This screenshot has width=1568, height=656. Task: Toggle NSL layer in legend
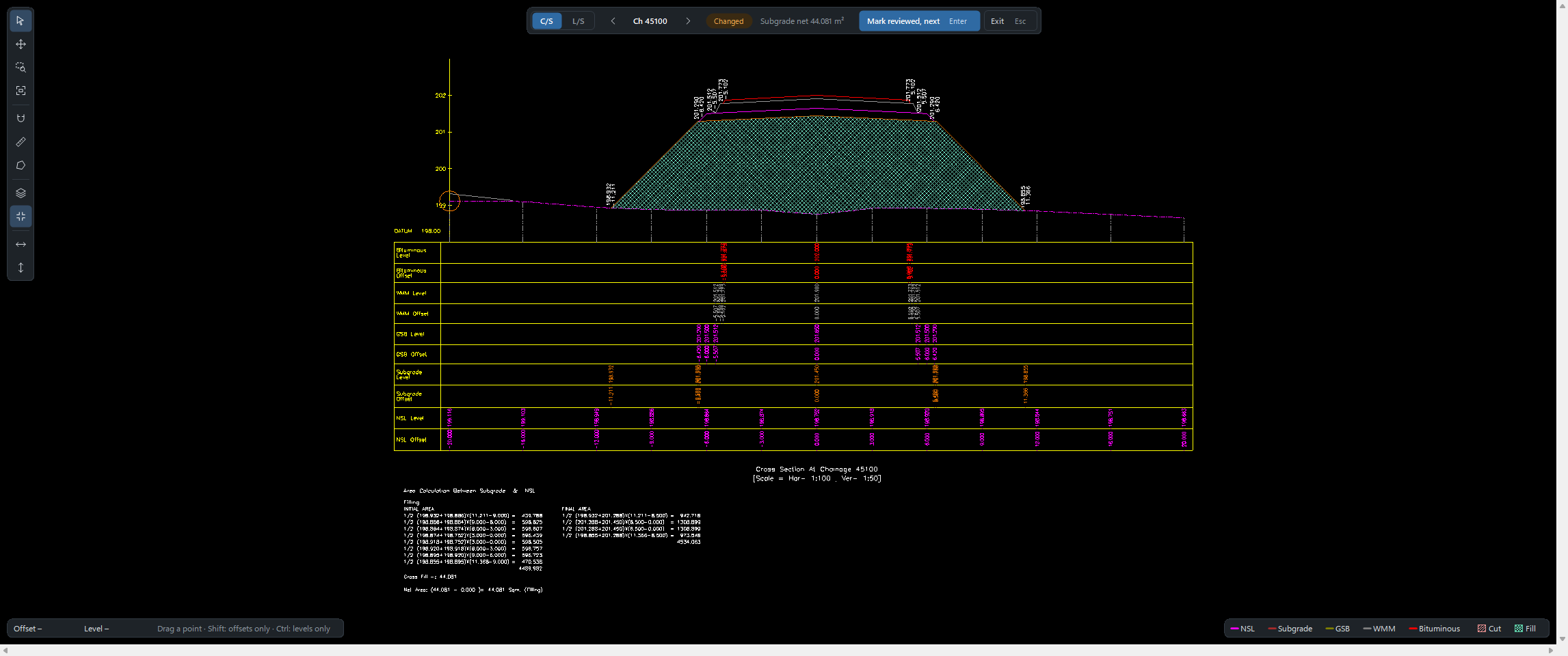point(1243,629)
